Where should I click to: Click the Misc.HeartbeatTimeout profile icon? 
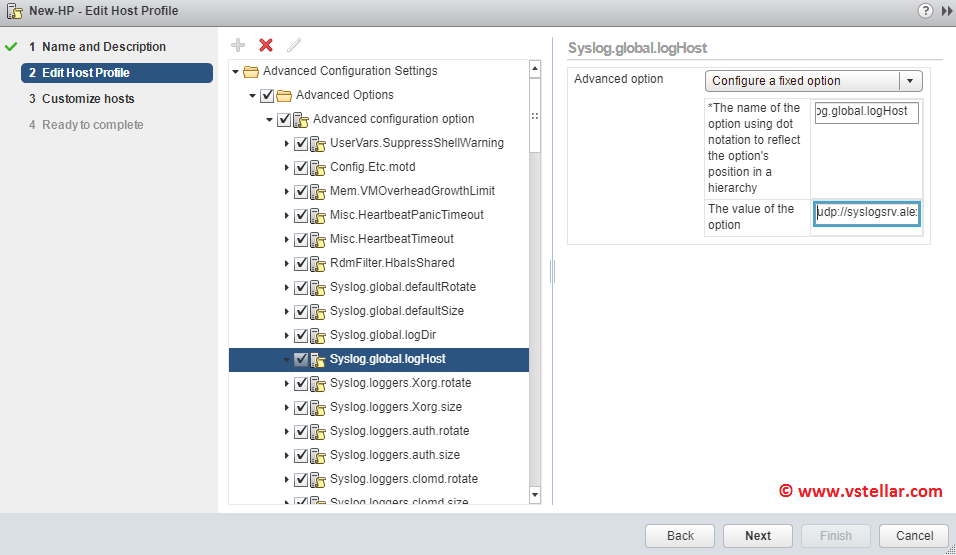tap(318, 239)
